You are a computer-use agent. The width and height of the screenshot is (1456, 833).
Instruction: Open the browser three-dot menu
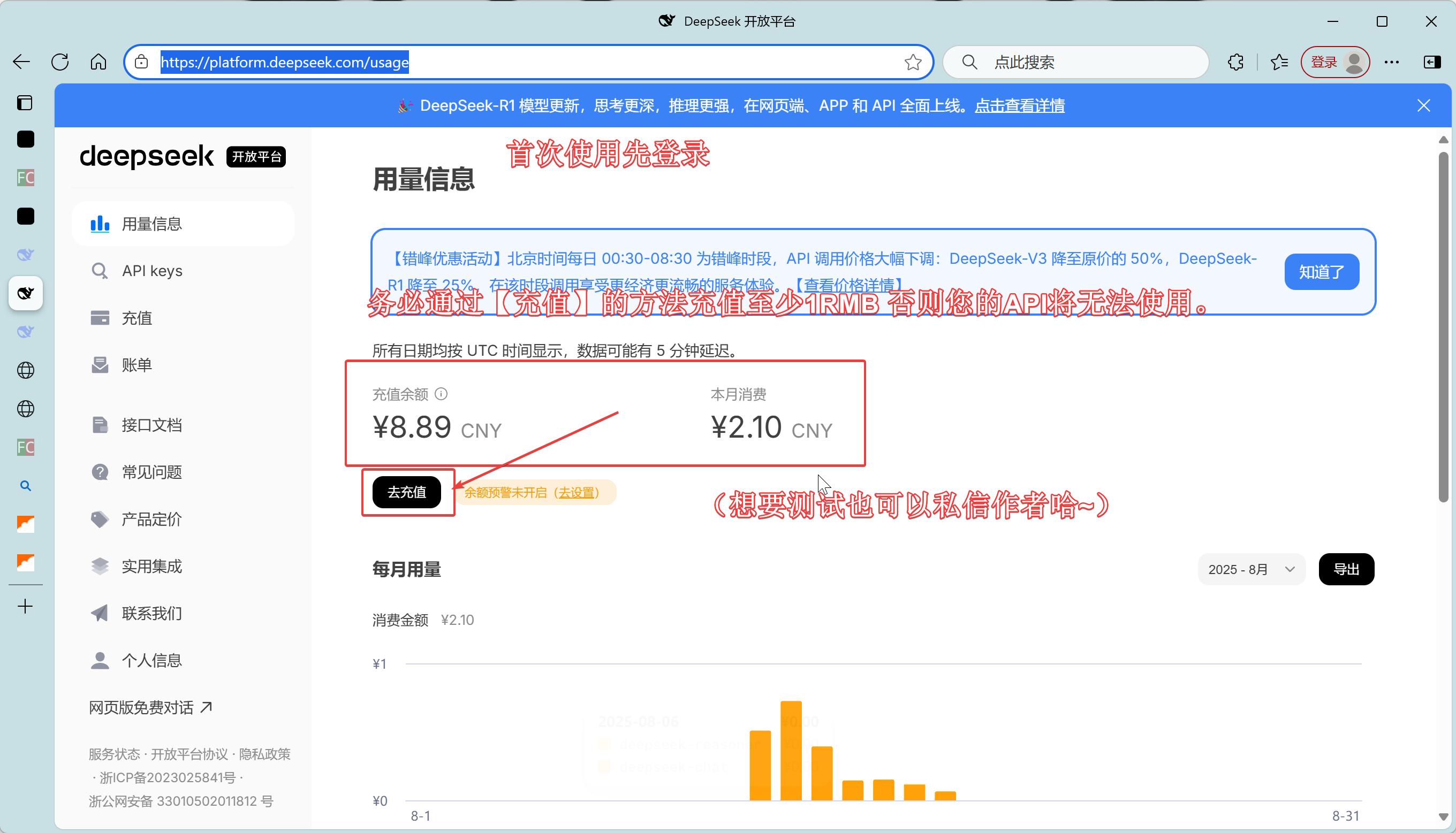tap(1392, 62)
